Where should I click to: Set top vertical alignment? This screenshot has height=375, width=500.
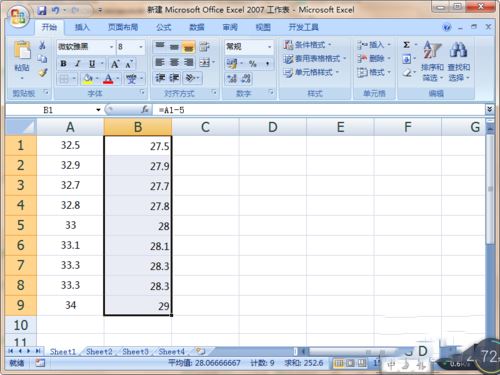pos(160,46)
